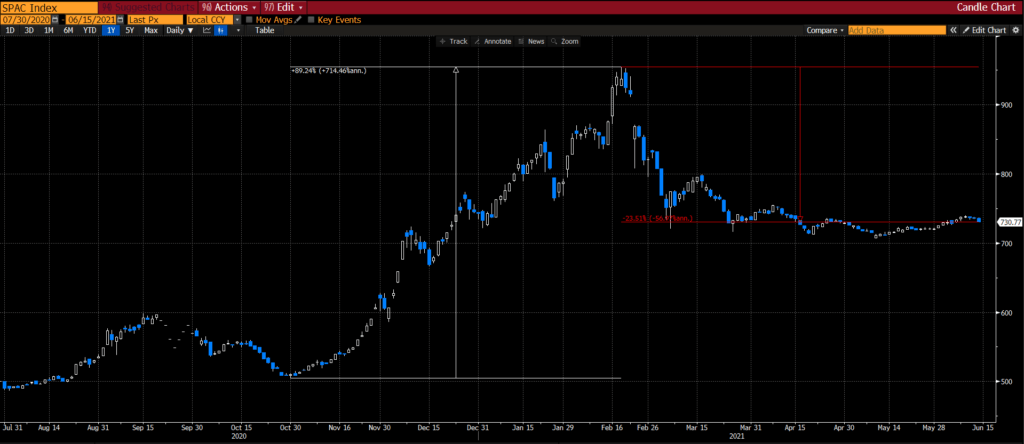This screenshot has height=444, width=1024.
Task: Select the 1M time range
Action: 49,30
